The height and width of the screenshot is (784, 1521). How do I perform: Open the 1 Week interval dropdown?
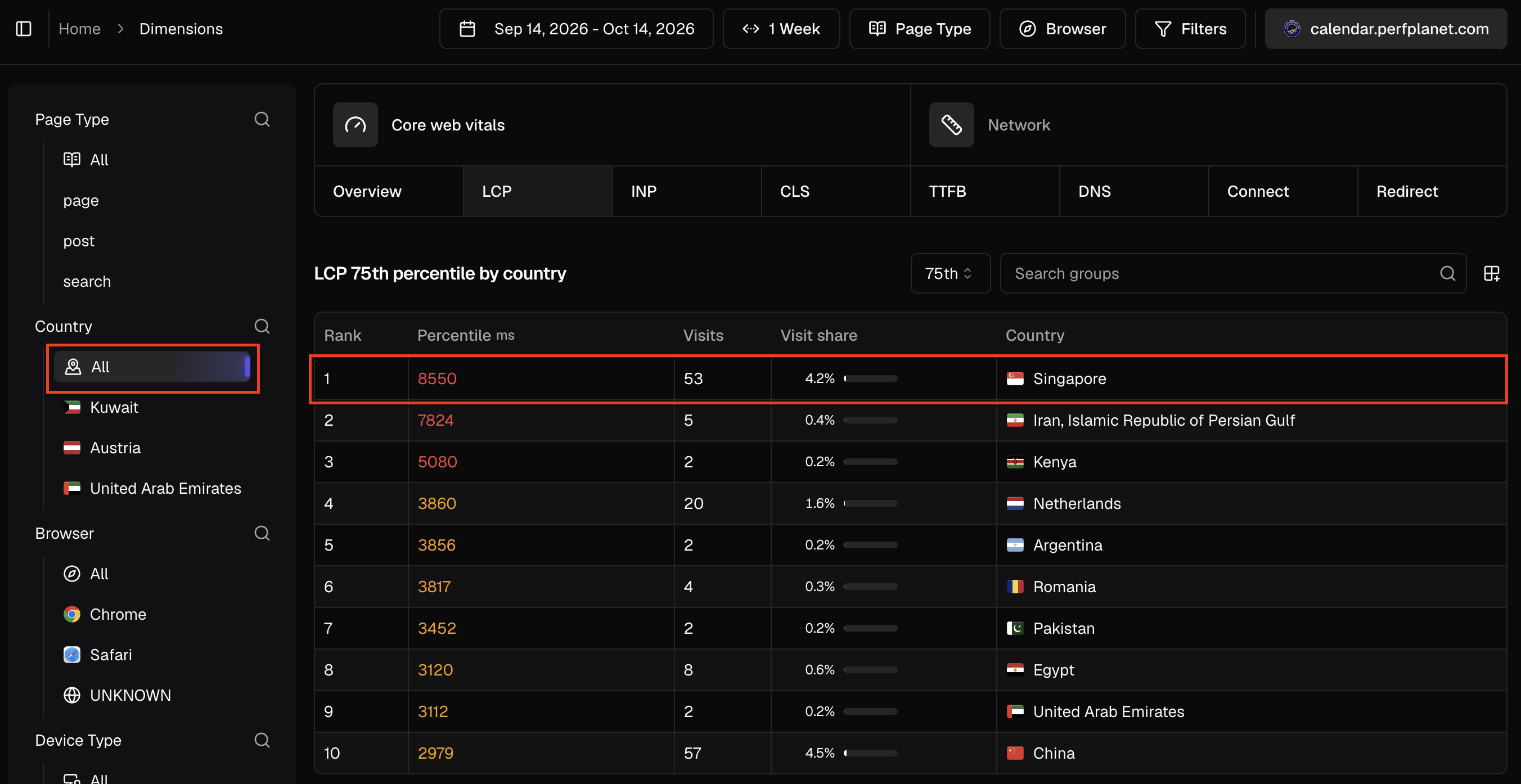click(781, 28)
